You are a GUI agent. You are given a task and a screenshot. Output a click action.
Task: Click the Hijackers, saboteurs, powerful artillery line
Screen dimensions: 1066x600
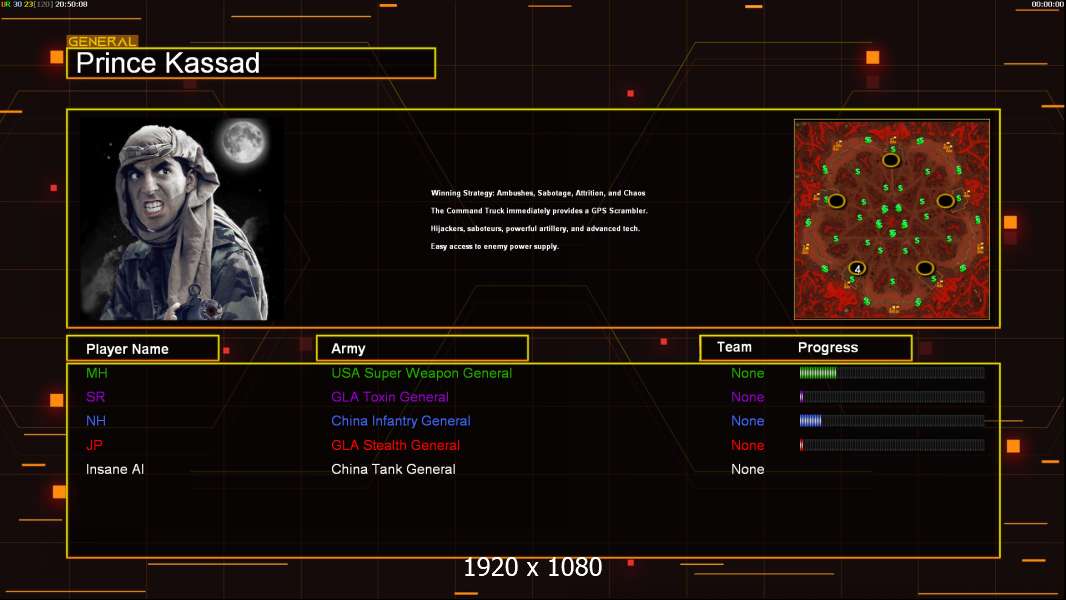click(x=535, y=228)
